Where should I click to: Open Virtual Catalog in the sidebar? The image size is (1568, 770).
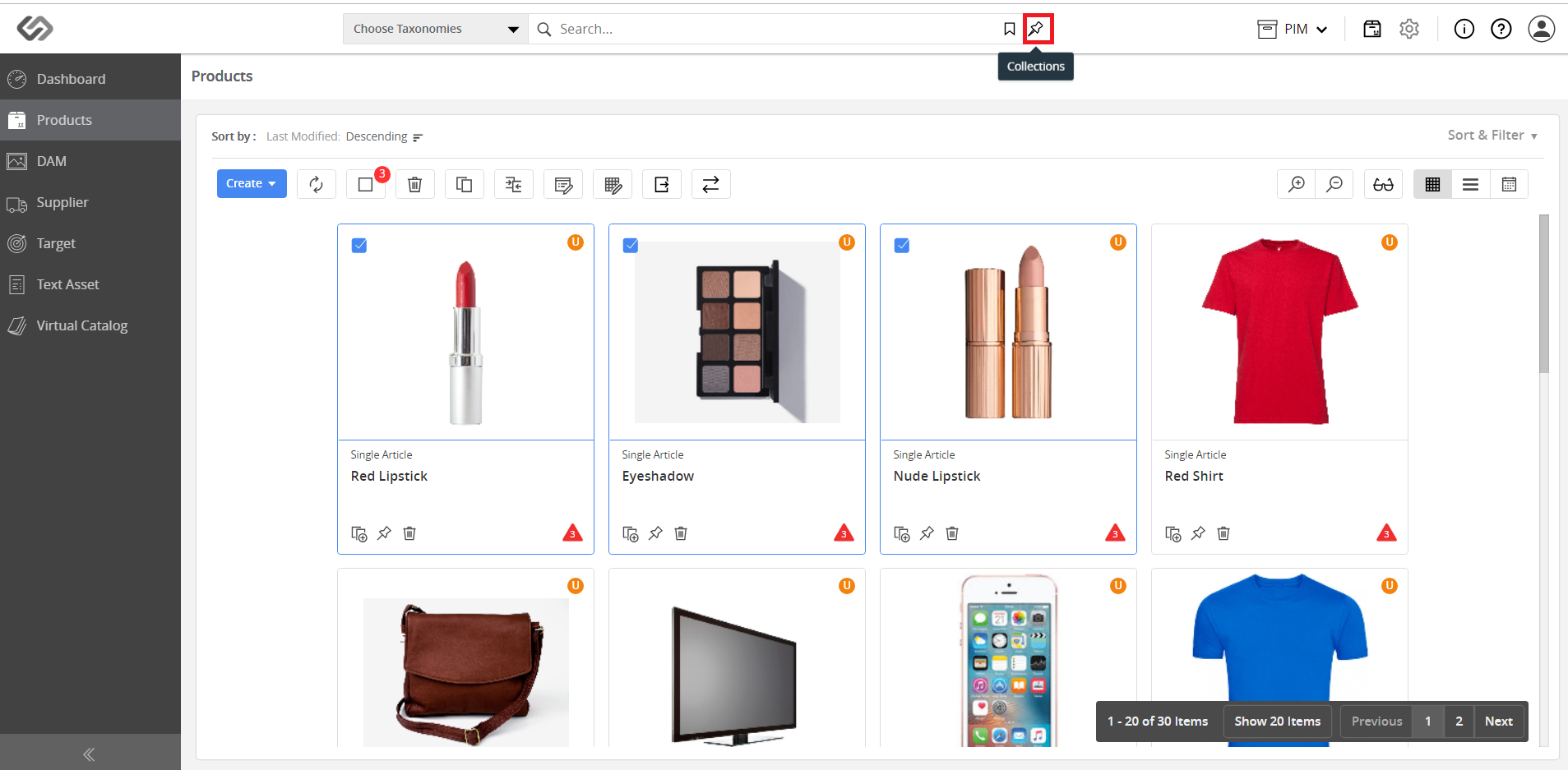pos(90,325)
